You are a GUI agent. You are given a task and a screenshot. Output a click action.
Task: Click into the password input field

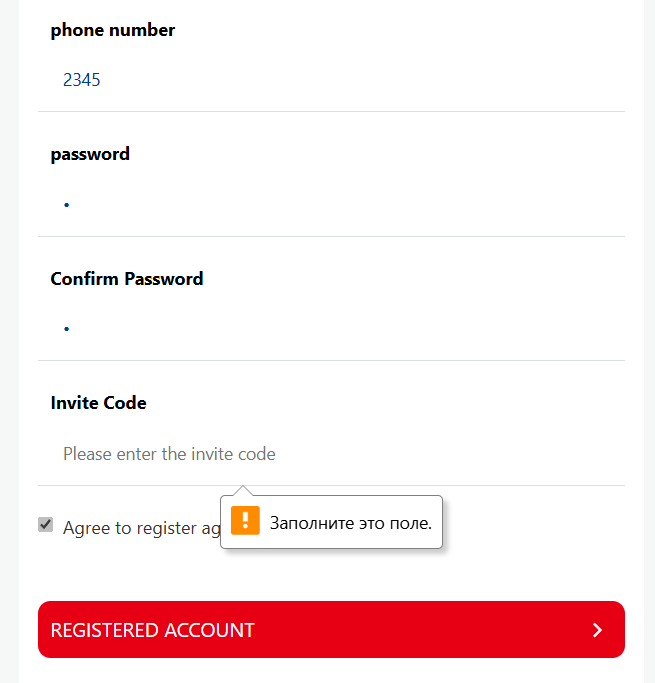pyautogui.click(x=330, y=204)
